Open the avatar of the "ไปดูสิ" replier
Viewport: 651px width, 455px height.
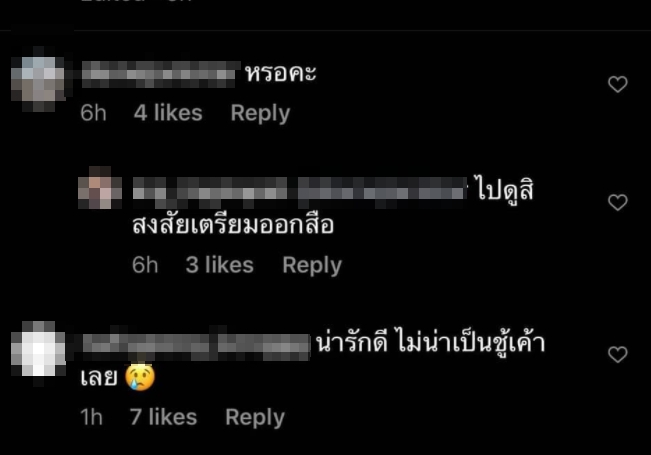[100, 188]
